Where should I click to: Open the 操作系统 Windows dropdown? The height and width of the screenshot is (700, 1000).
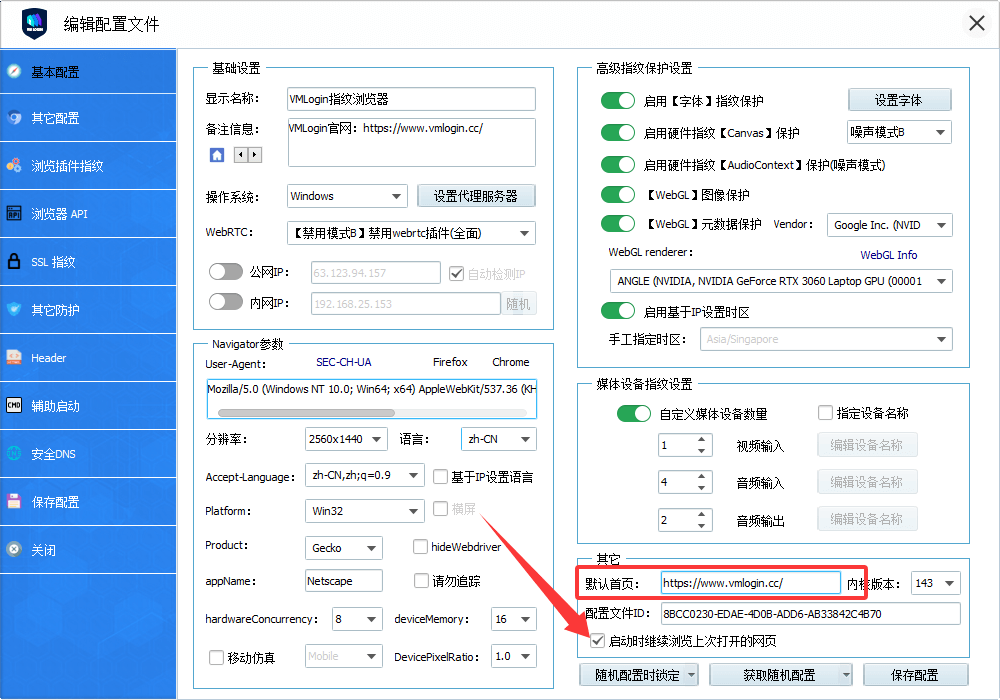(x=346, y=195)
